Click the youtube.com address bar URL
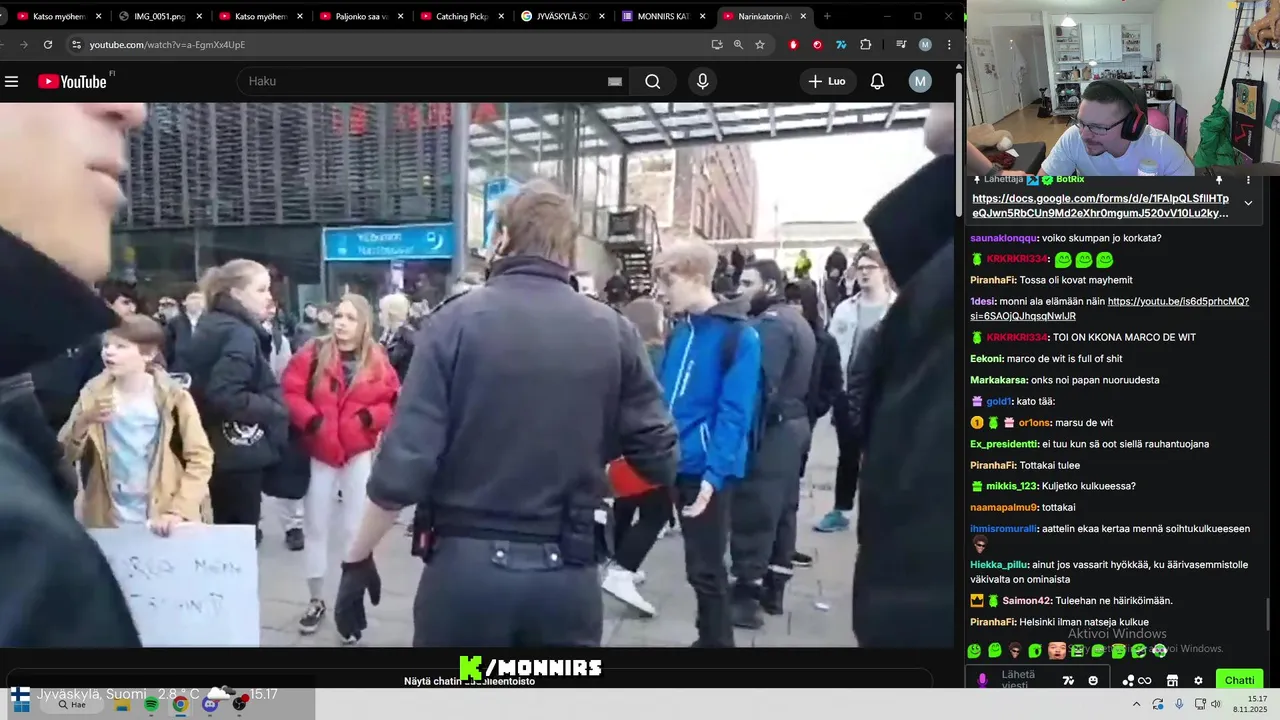The width and height of the screenshot is (1280, 720). click(x=167, y=44)
